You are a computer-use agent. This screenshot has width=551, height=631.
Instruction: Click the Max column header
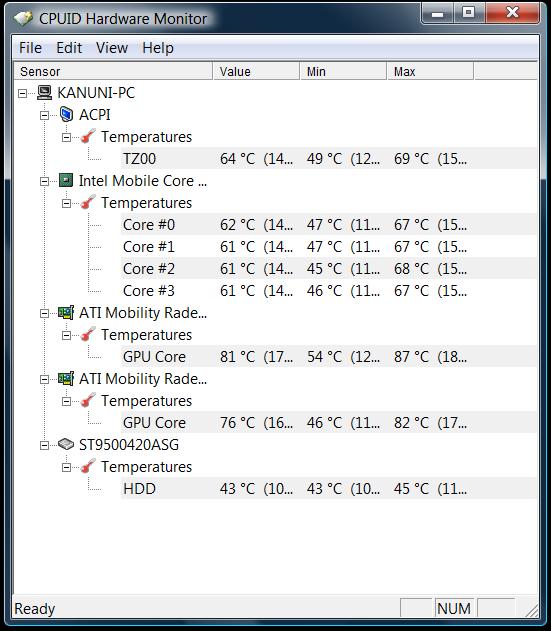(x=430, y=71)
